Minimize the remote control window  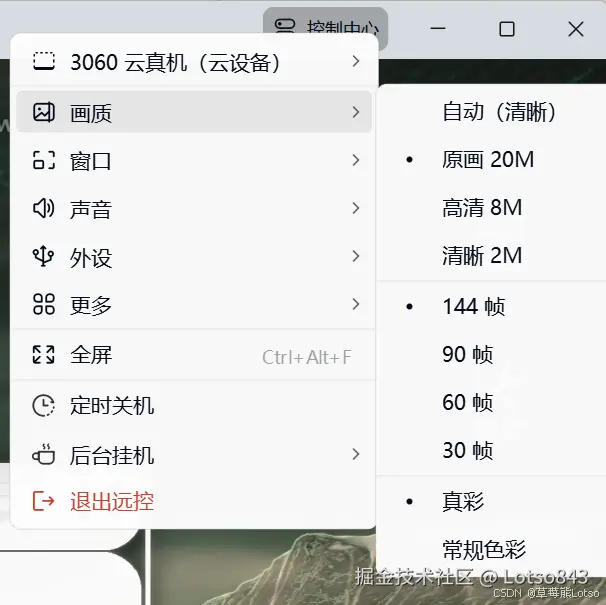click(x=438, y=29)
